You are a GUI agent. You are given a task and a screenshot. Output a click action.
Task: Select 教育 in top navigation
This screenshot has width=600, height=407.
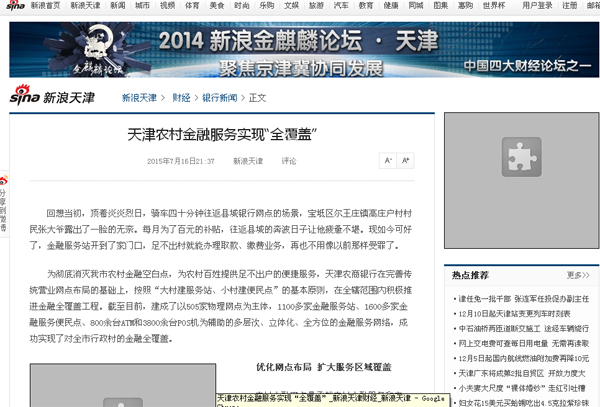[366, 5]
